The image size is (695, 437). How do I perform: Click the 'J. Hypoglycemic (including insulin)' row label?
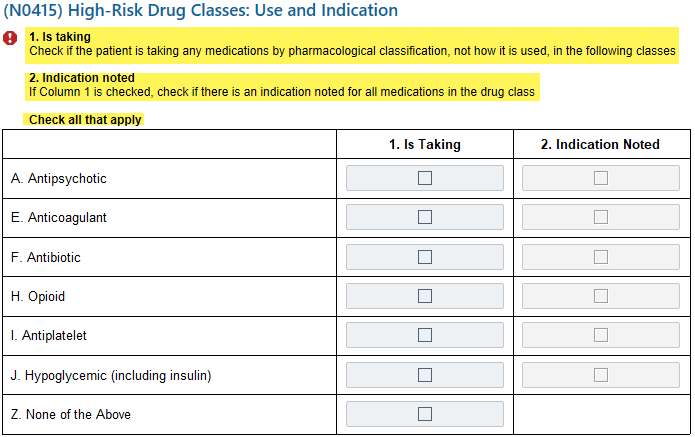point(111,376)
